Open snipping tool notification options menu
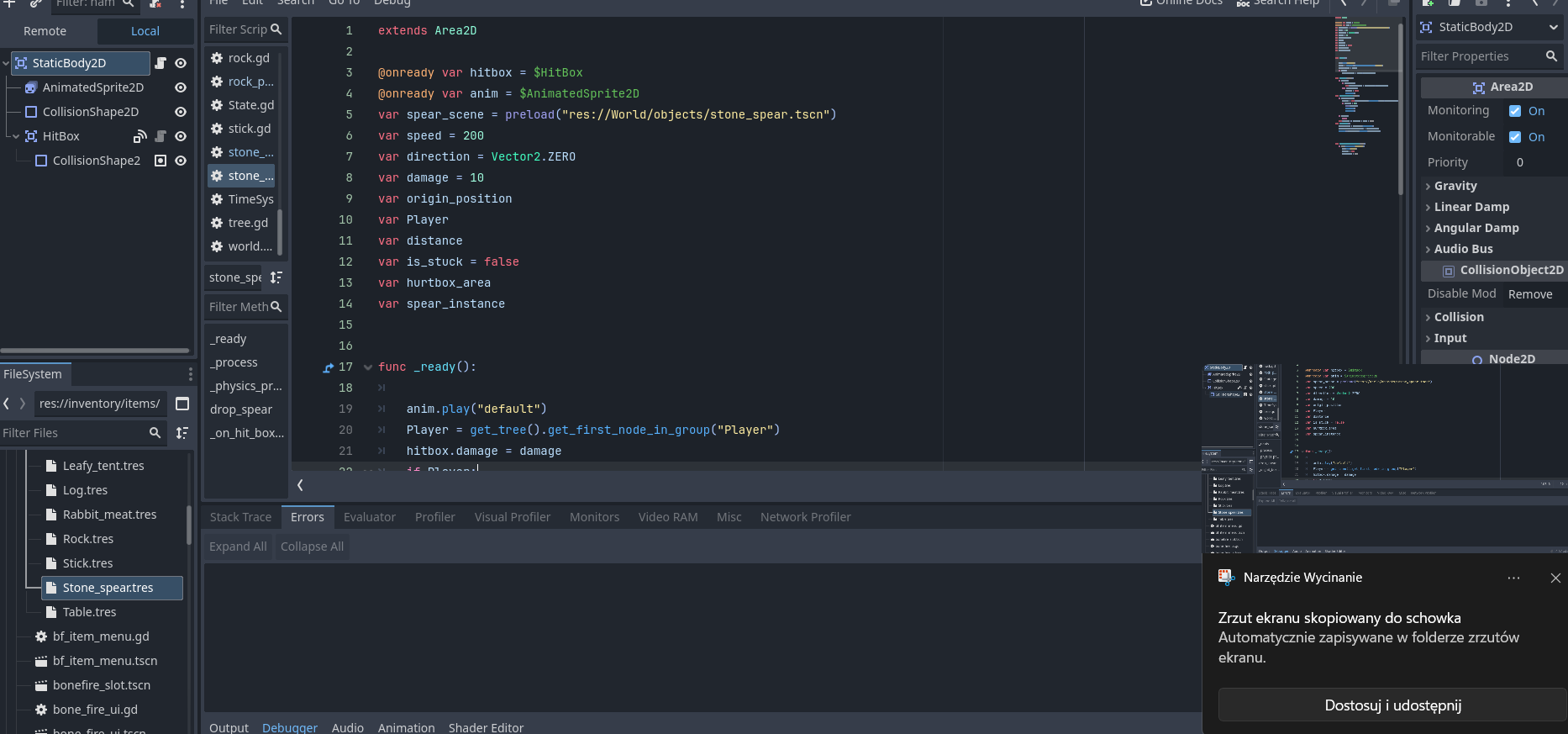Screen dimensions: 1568x734 (1513, 578)
